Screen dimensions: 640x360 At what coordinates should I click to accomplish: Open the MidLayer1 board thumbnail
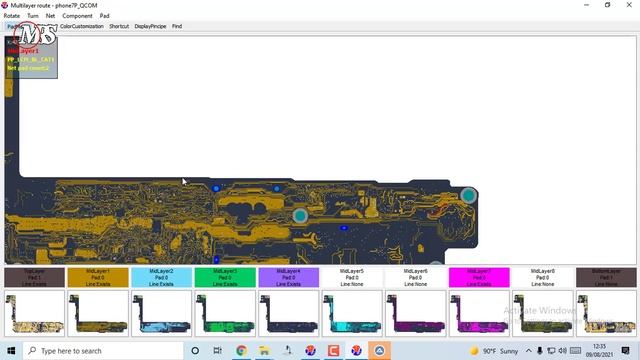tap(98, 313)
